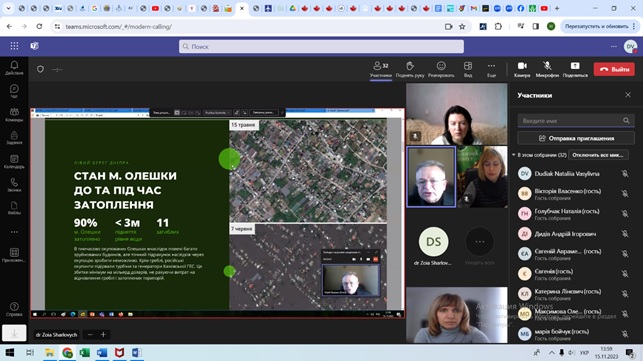Open the Teams app launcher grid
Image resolution: width=643 pixels, height=361 pixels.
(x=14, y=46)
